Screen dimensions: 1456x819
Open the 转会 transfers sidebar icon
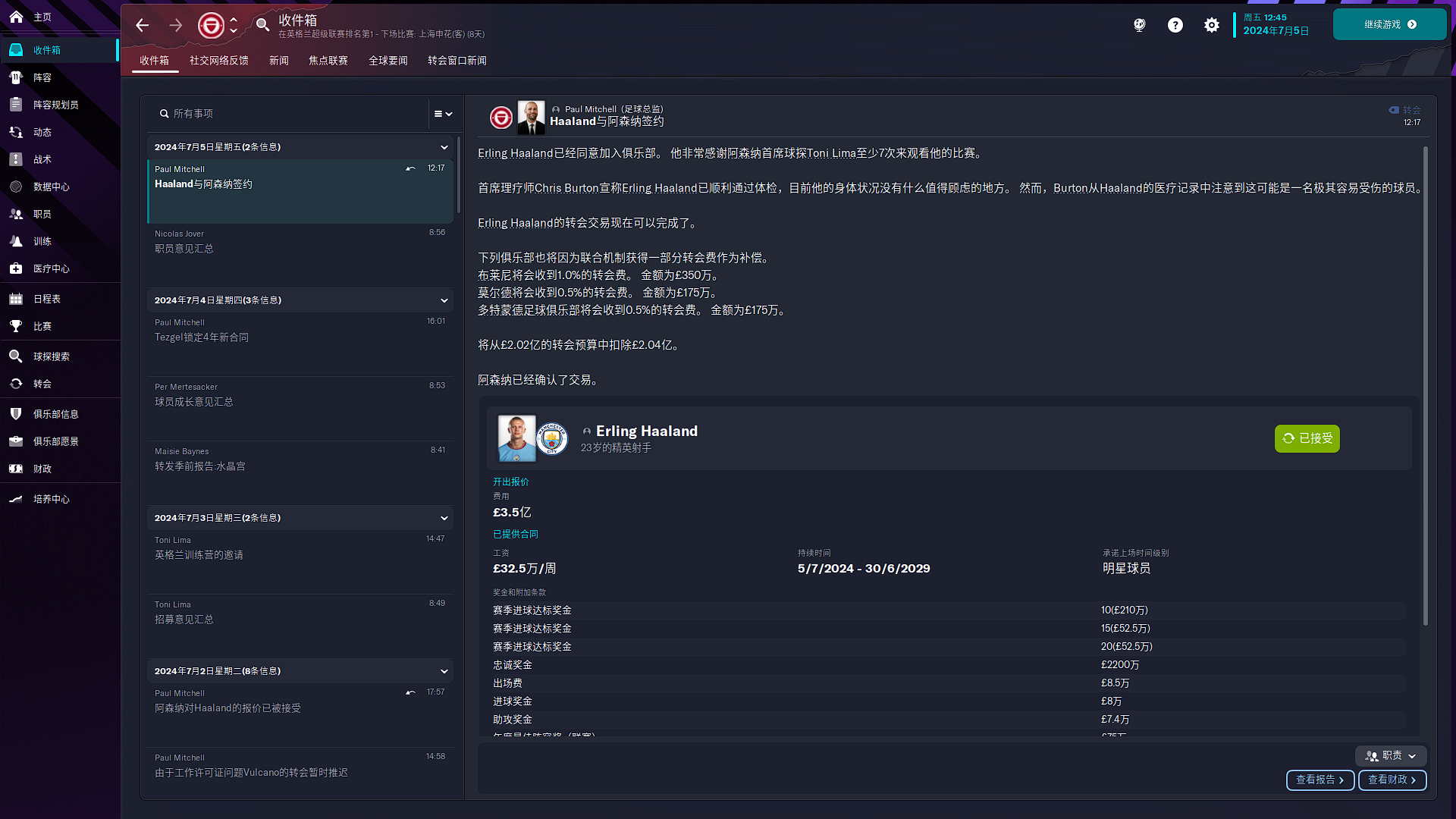(16, 384)
